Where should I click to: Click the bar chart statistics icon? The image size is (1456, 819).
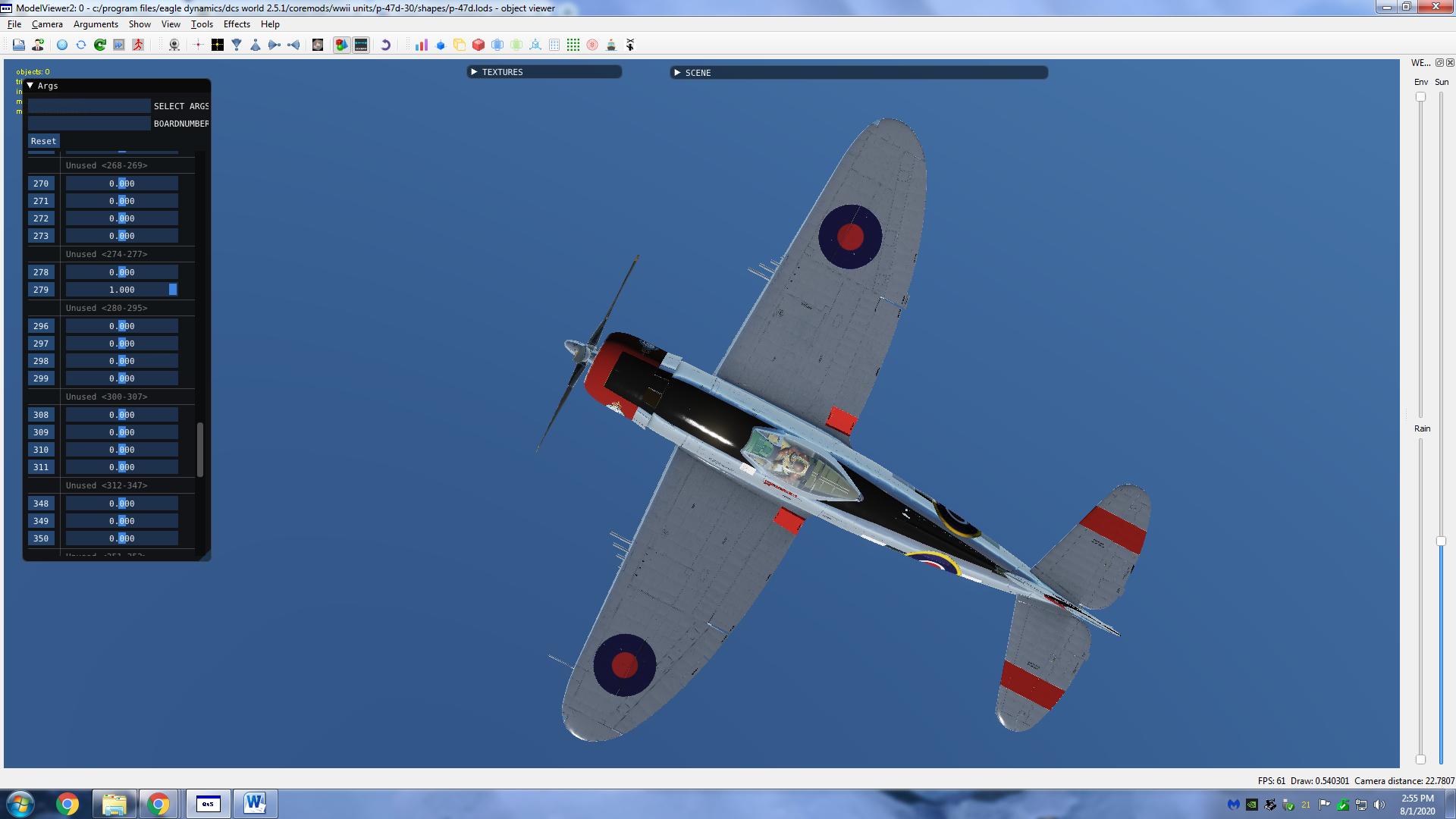[x=421, y=45]
